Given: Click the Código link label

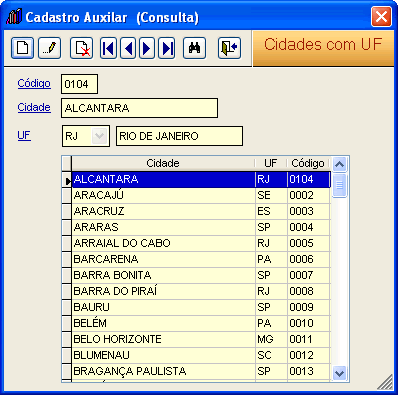Looking at the screenshot, I should 34,83.
